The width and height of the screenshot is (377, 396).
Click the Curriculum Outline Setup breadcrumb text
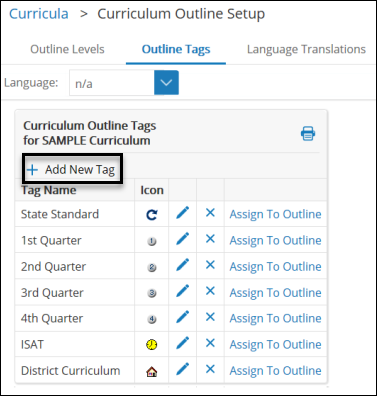[181, 14]
